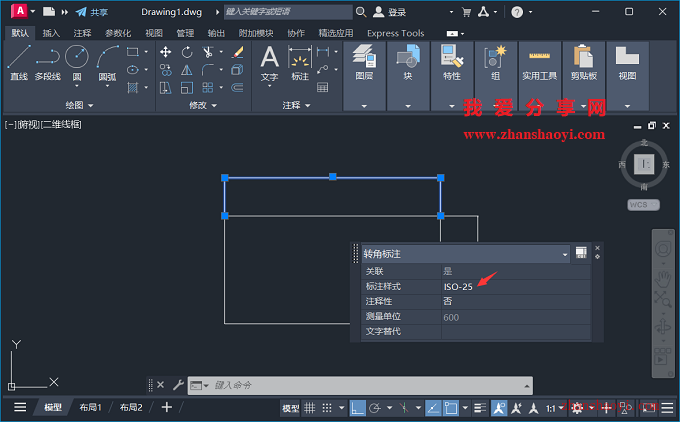Toggle polar tracking in status bar
680x422 pixels.
pos(375,408)
